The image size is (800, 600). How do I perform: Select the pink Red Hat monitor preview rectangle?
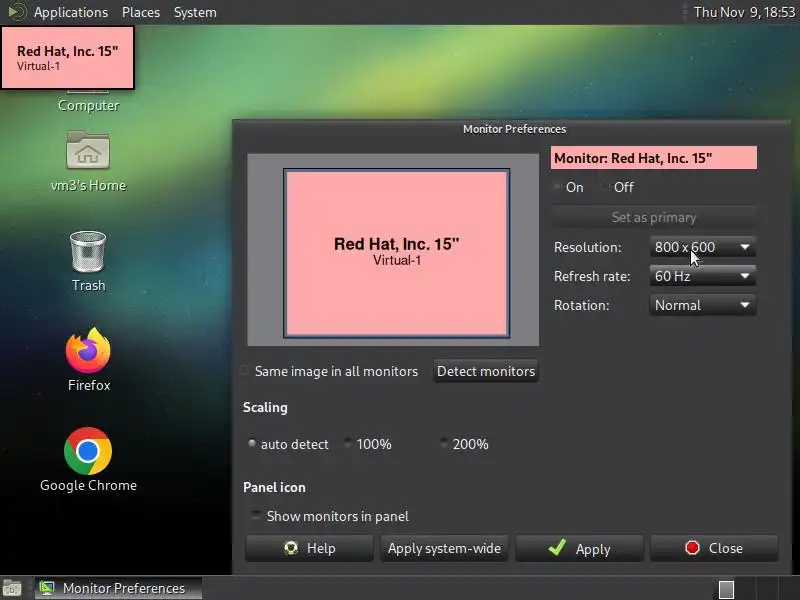point(396,253)
